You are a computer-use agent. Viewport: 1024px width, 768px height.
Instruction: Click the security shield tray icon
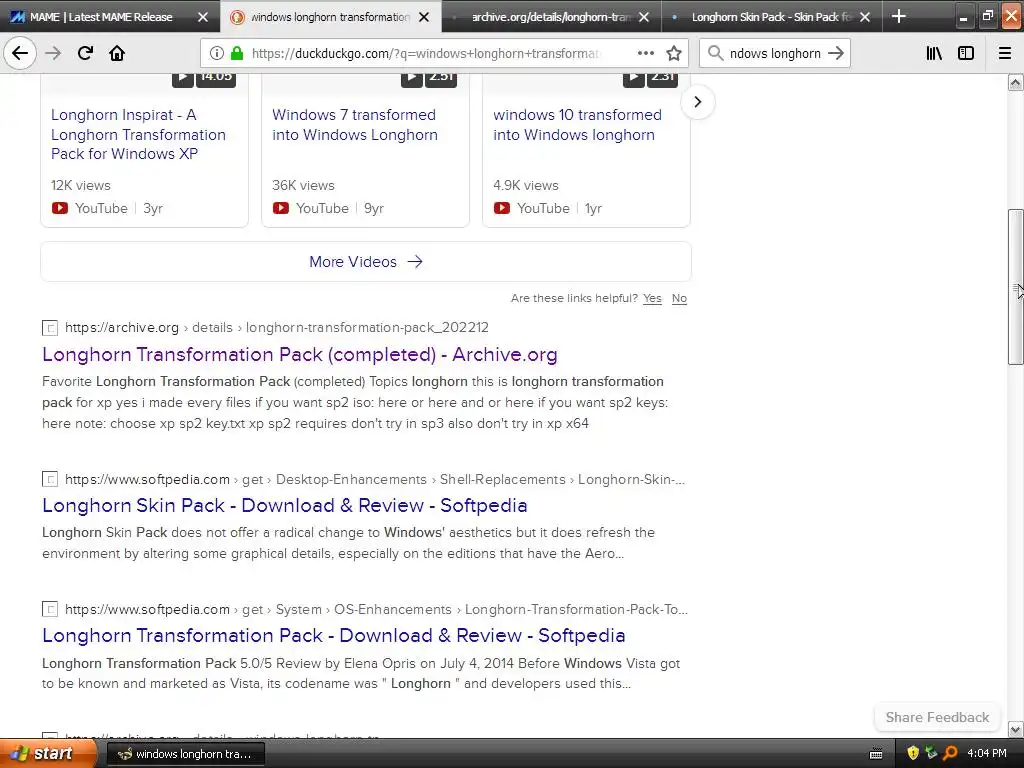[913, 754]
